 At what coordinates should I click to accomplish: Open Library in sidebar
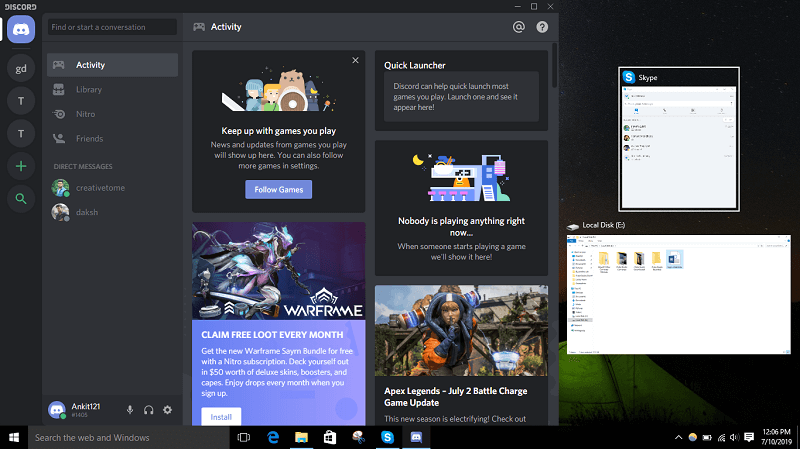[112, 89]
